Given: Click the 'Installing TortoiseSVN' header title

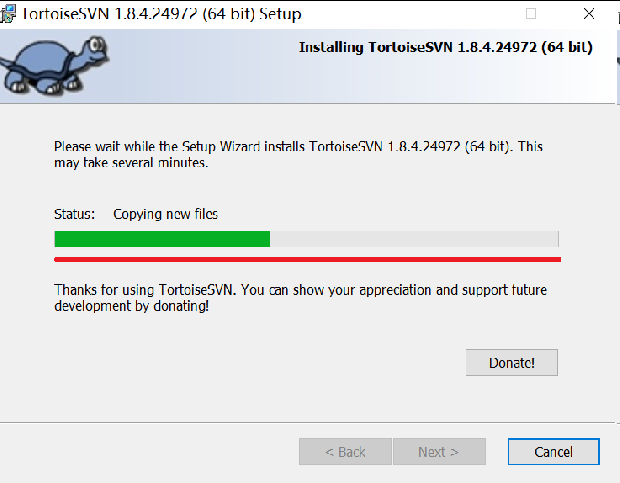Looking at the screenshot, I should tap(446, 47).
